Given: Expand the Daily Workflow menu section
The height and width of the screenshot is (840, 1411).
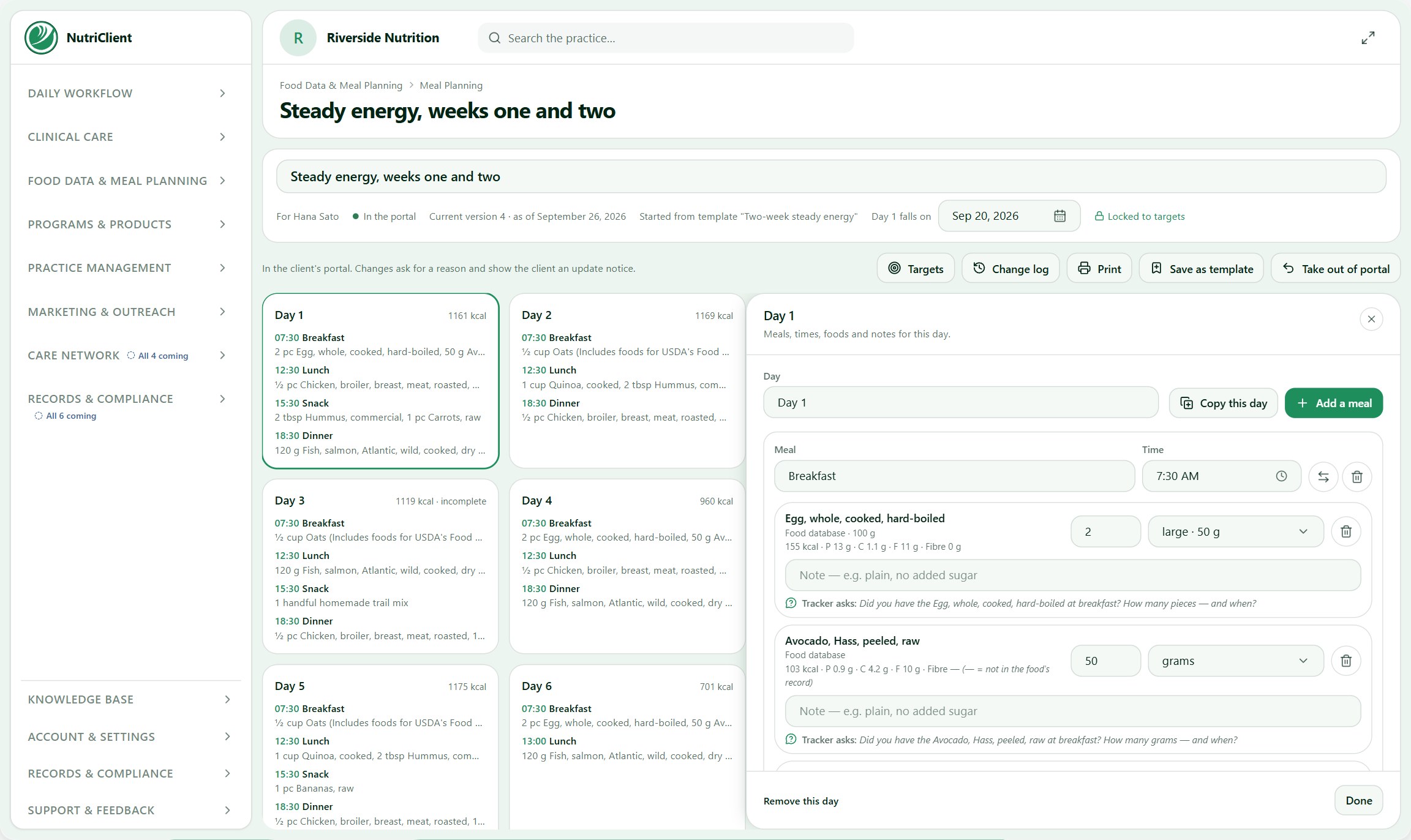Looking at the screenshot, I should (x=127, y=93).
